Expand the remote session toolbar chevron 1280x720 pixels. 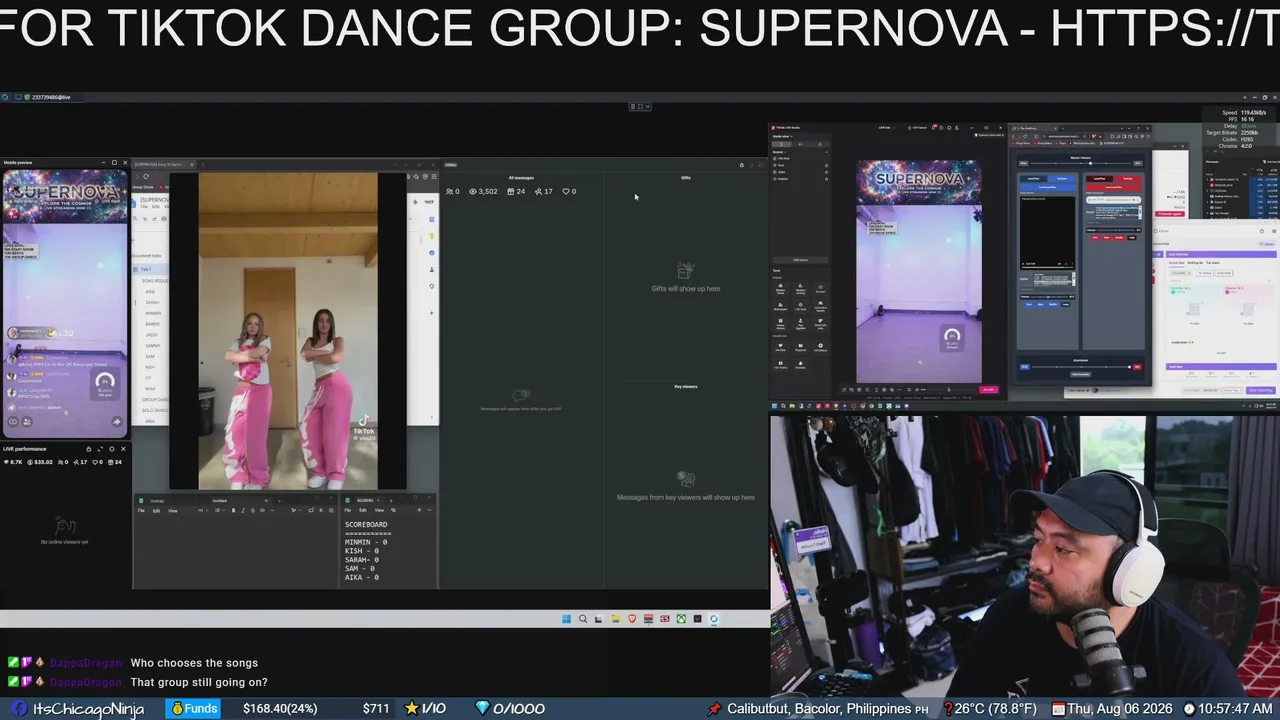[648, 107]
